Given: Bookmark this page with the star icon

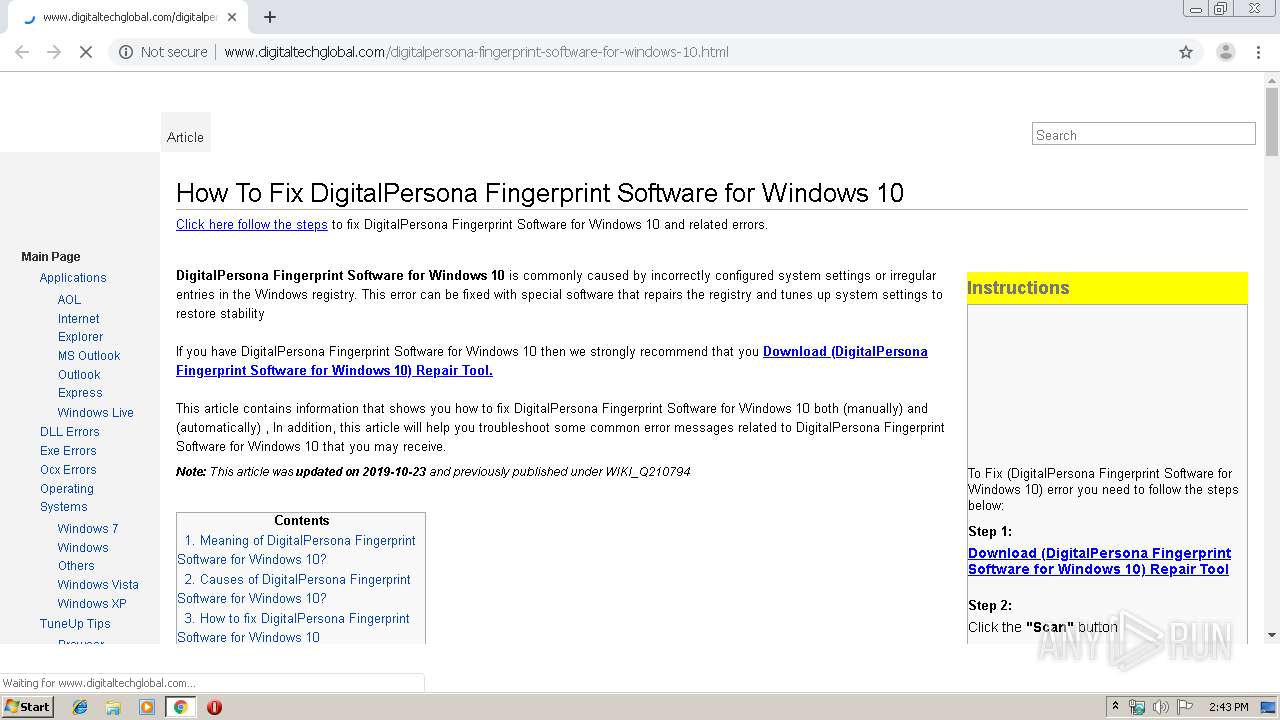Looking at the screenshot, I should [x=1186, y=52].
